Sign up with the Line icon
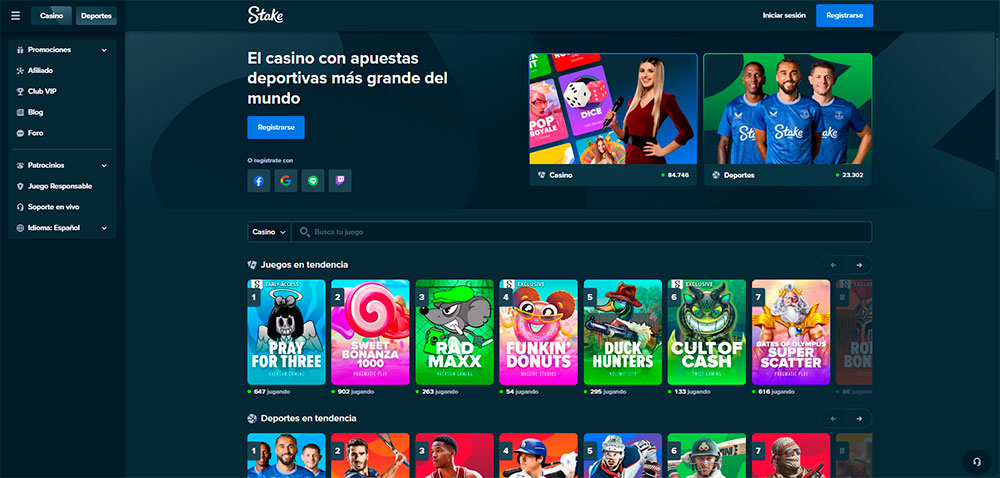Image resolution: width=1000 pixels, height=478 pixels. (x=312, y=181)
